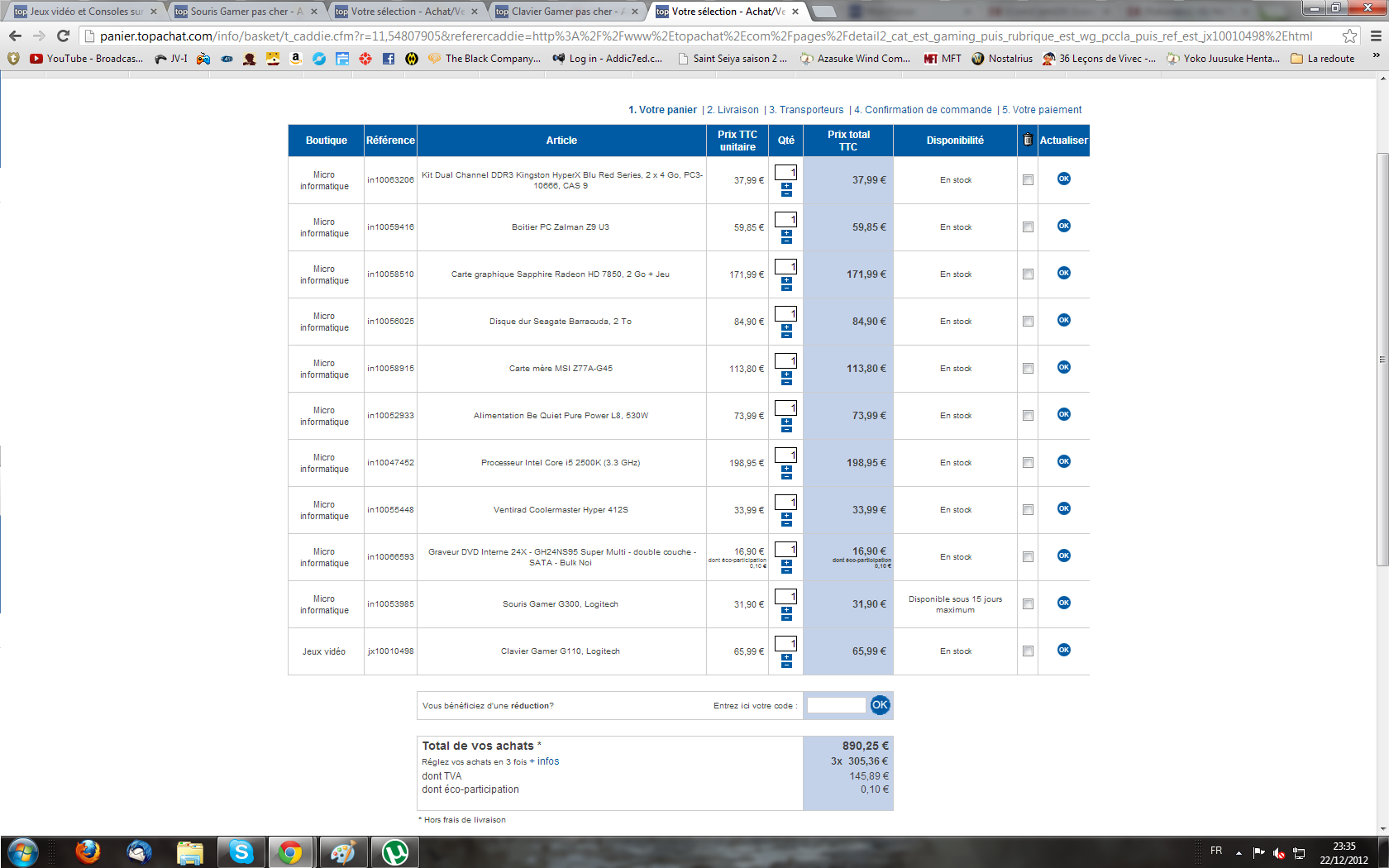Tick delete checkbox for Kingston HyperX memory

pos(1028,180)
